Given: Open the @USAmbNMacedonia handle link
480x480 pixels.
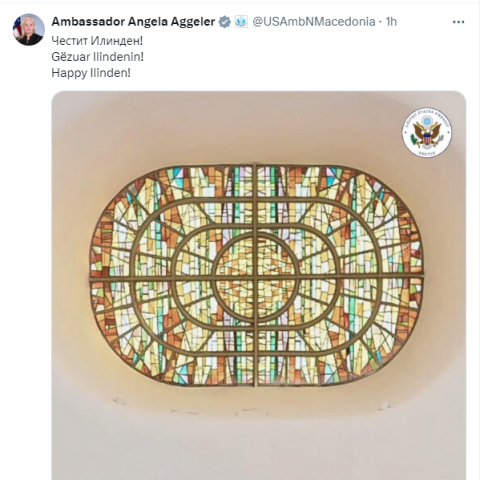Looking at the screenshot, I should tap(314, 22).
